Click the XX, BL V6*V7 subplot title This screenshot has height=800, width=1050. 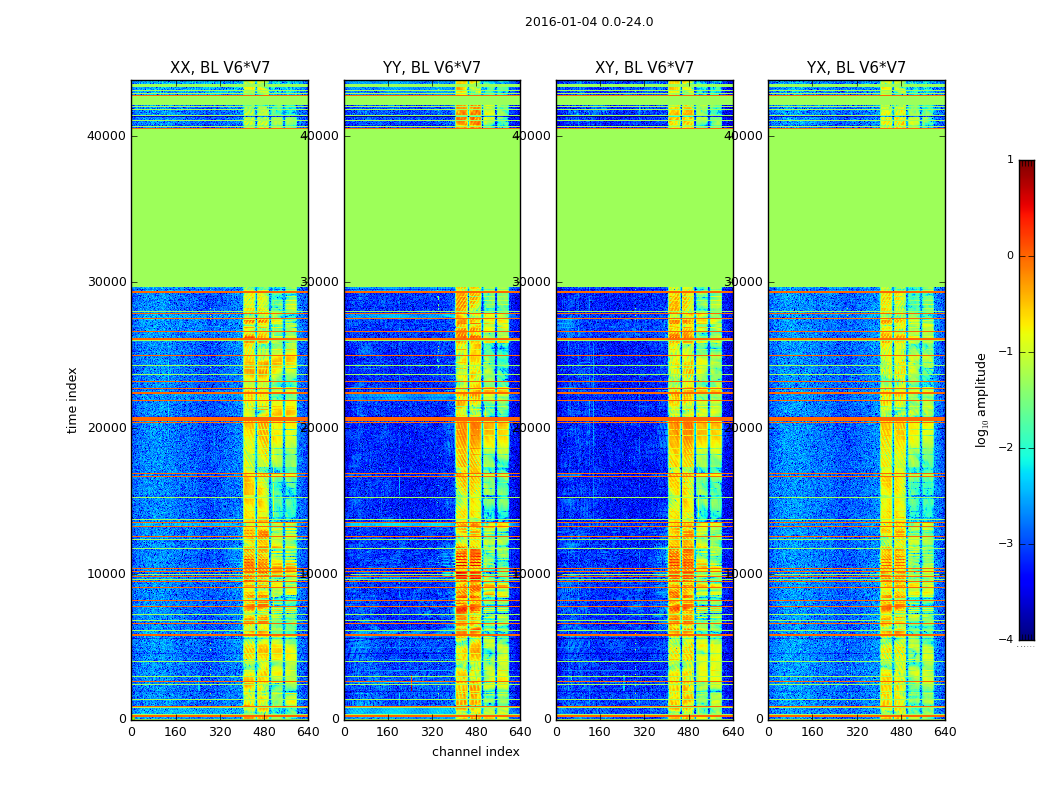coord(220,68)
